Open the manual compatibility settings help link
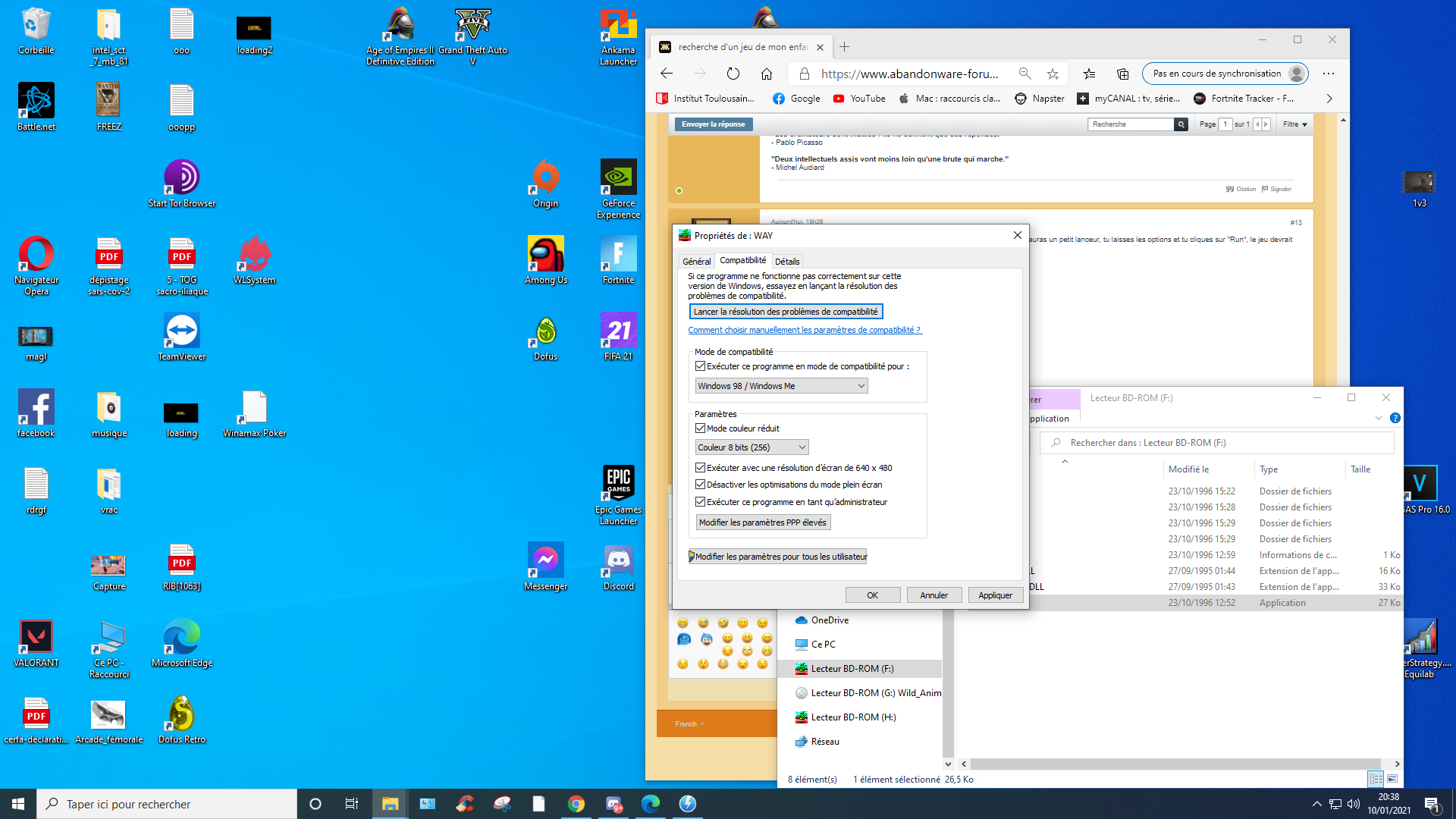 pyautogui.click(x=805, y=330)
